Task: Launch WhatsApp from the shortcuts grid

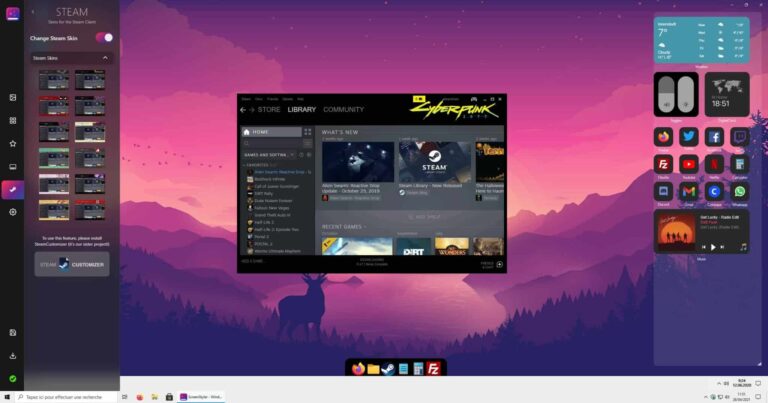Action: [740, 191]
